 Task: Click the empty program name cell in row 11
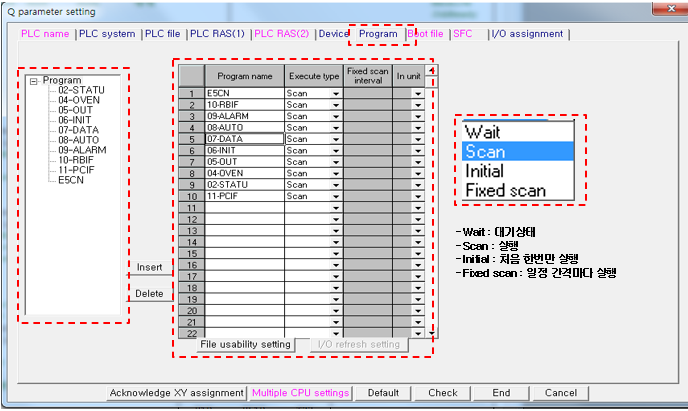(245, 207)
